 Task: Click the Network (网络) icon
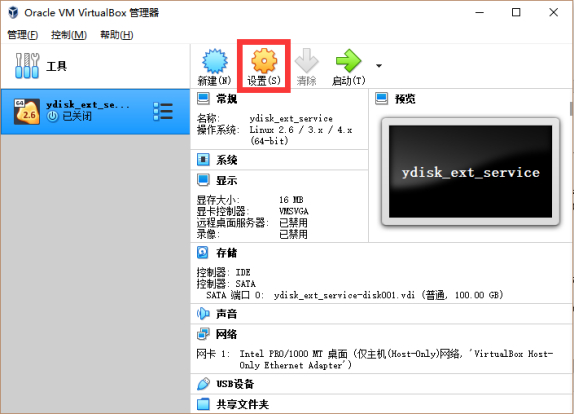pyautogui.click(x=203, y=334)
